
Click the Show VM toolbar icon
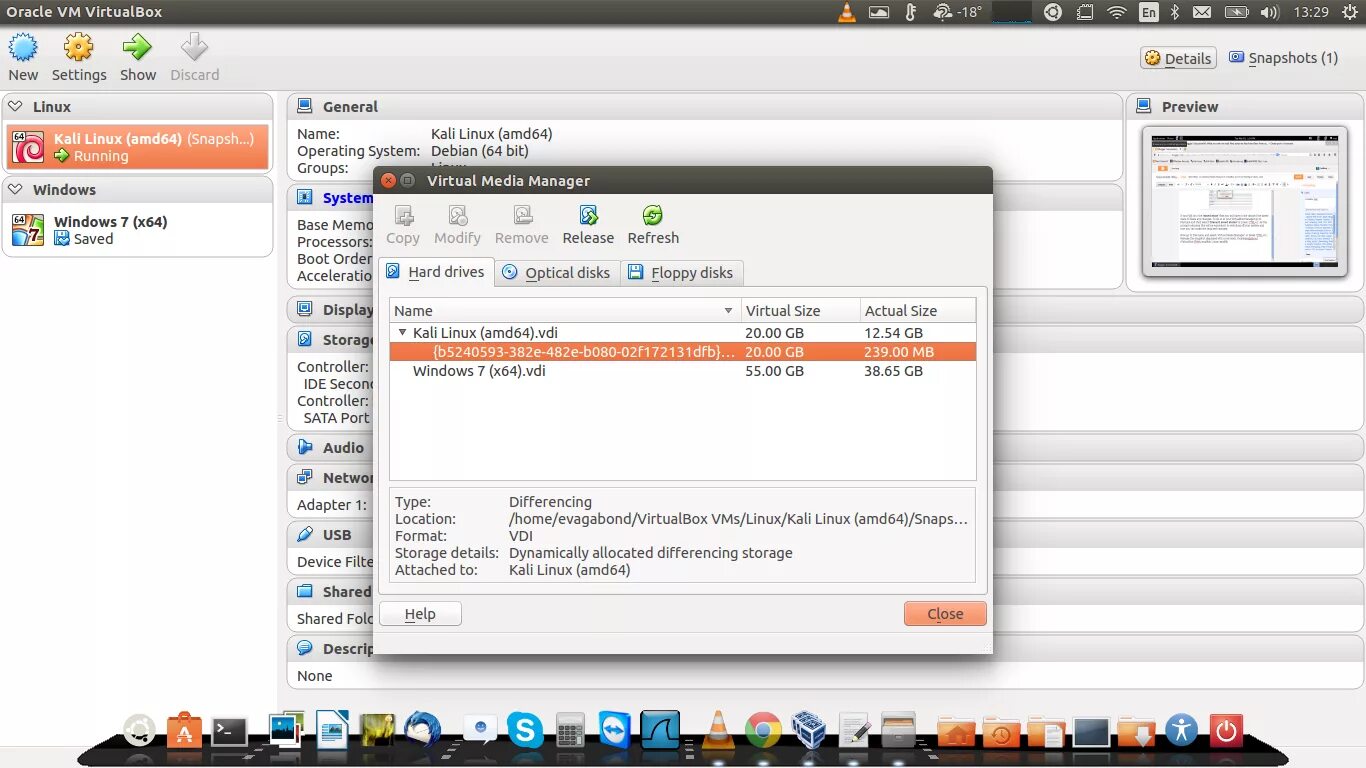(138, 57)
